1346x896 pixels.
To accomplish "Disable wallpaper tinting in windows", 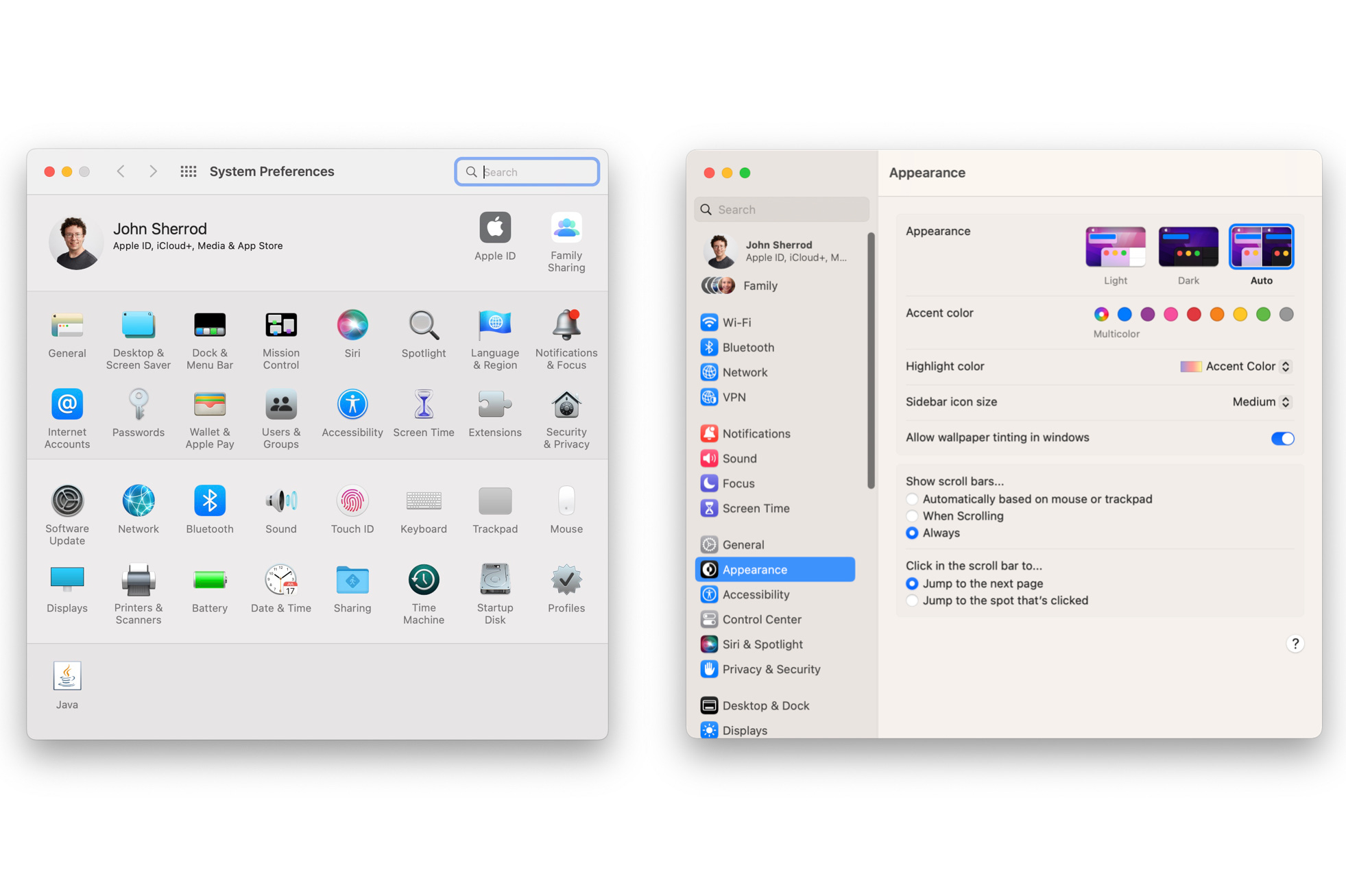I will 1282,438.
